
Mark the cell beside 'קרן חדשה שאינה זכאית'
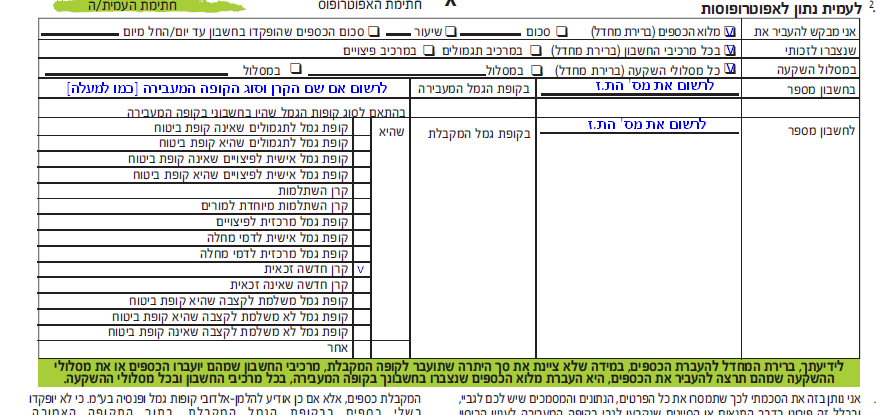361,284
